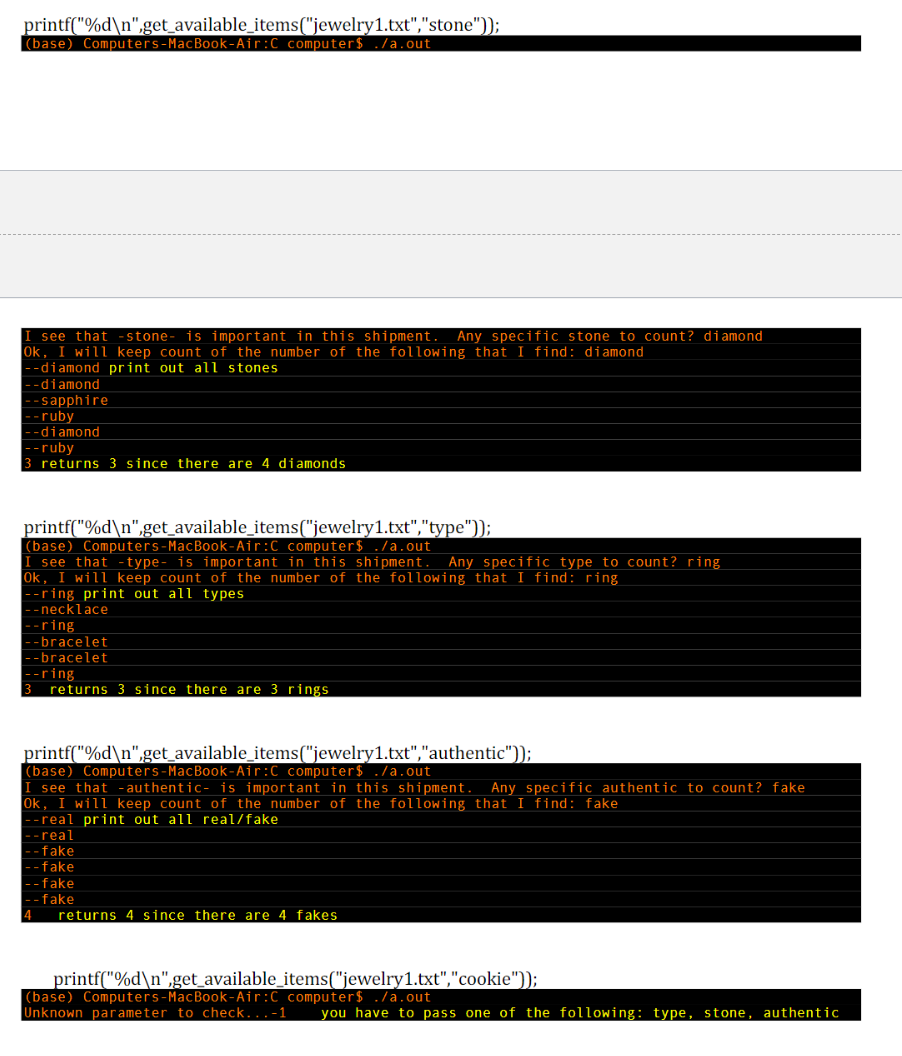Click the line "I see that -type- is important"
The image size is (902, 1056).
point(372,562)
